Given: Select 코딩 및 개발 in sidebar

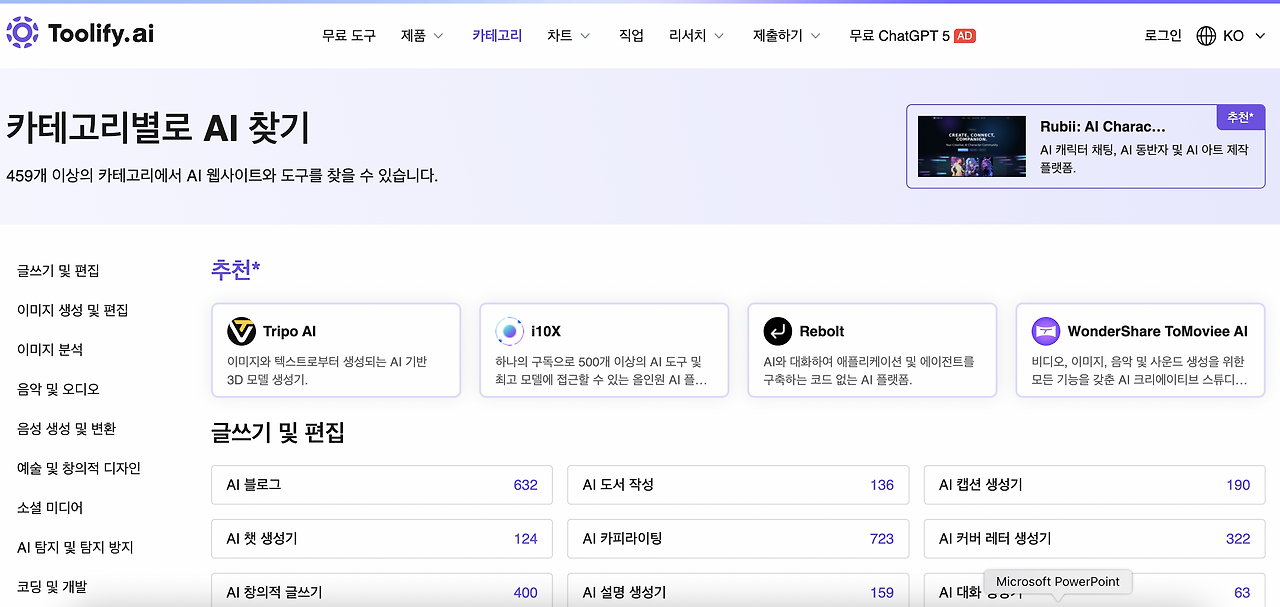Looking at the screenshot, I should [52, 587].
